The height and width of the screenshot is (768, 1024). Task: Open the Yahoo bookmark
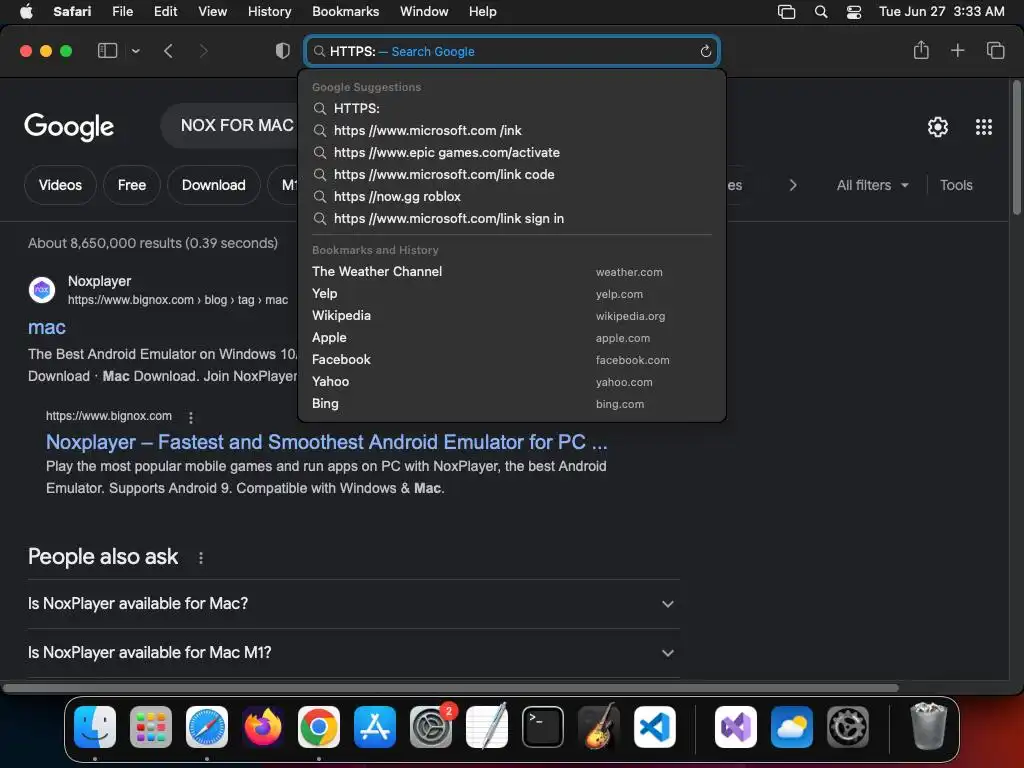click(x=511, y=381)
